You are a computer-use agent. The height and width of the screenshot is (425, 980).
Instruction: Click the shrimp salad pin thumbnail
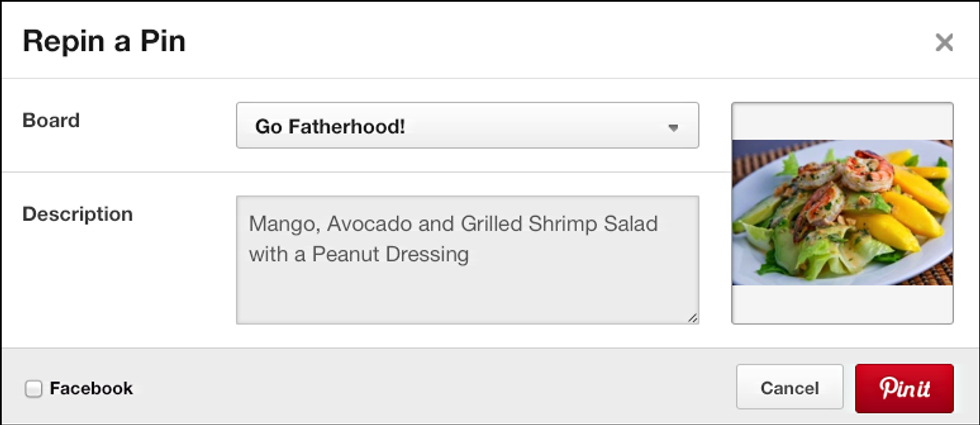point(842,212)
